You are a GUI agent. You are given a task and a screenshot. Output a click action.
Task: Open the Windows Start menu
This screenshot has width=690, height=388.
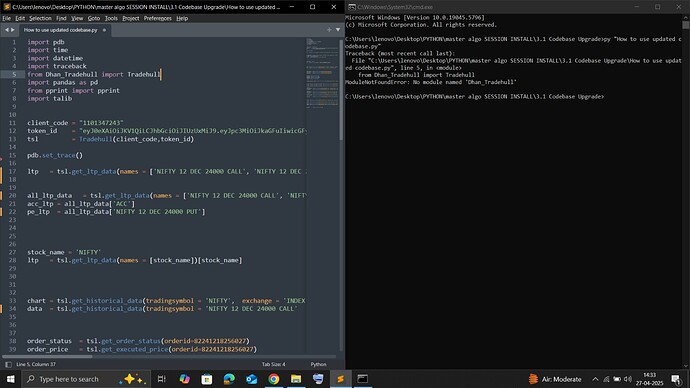click(10, 379)
